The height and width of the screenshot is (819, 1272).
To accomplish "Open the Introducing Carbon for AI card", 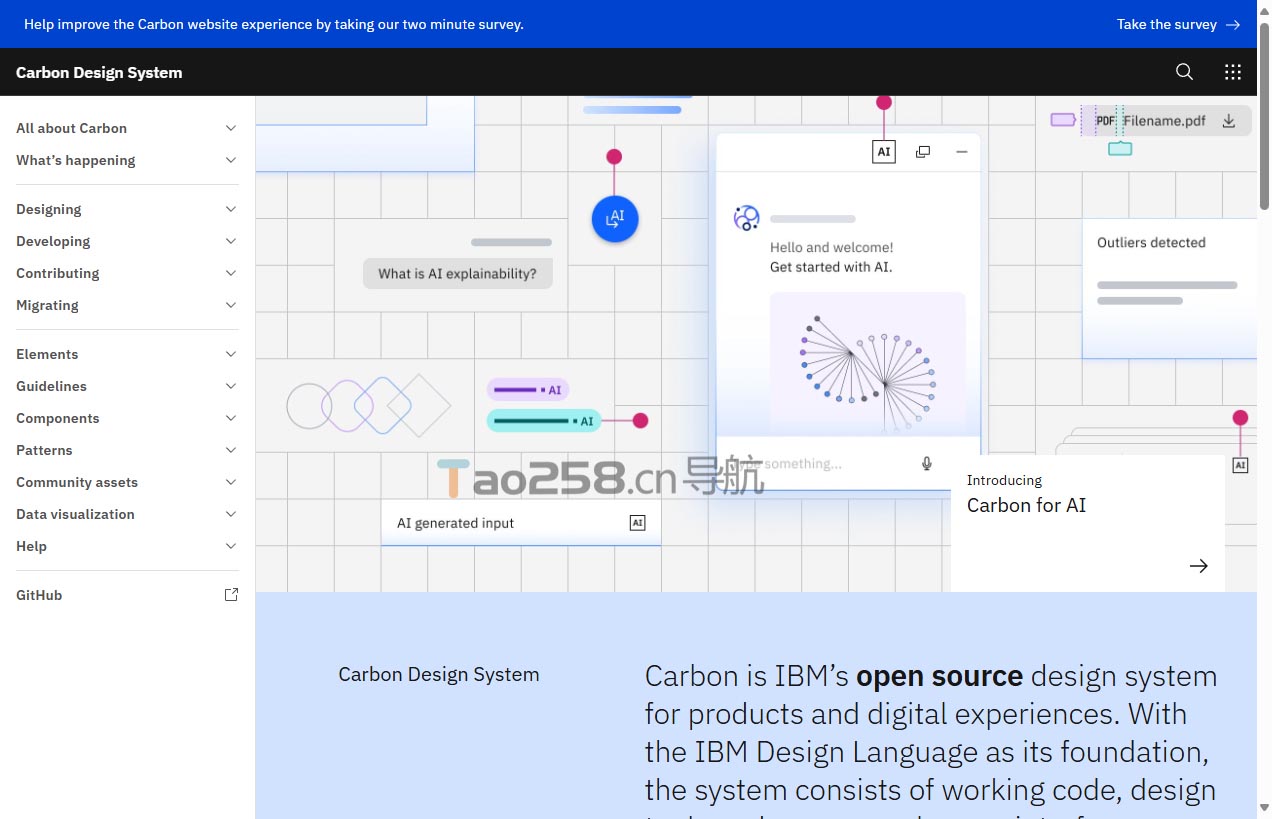I will [x=1087, y=523].
